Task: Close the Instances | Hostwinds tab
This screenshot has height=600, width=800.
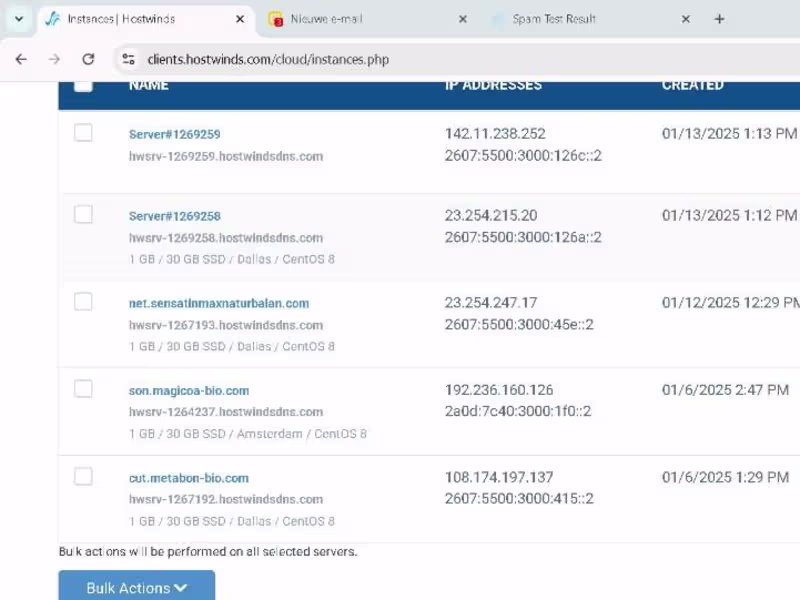Action: tap(240, 19)
